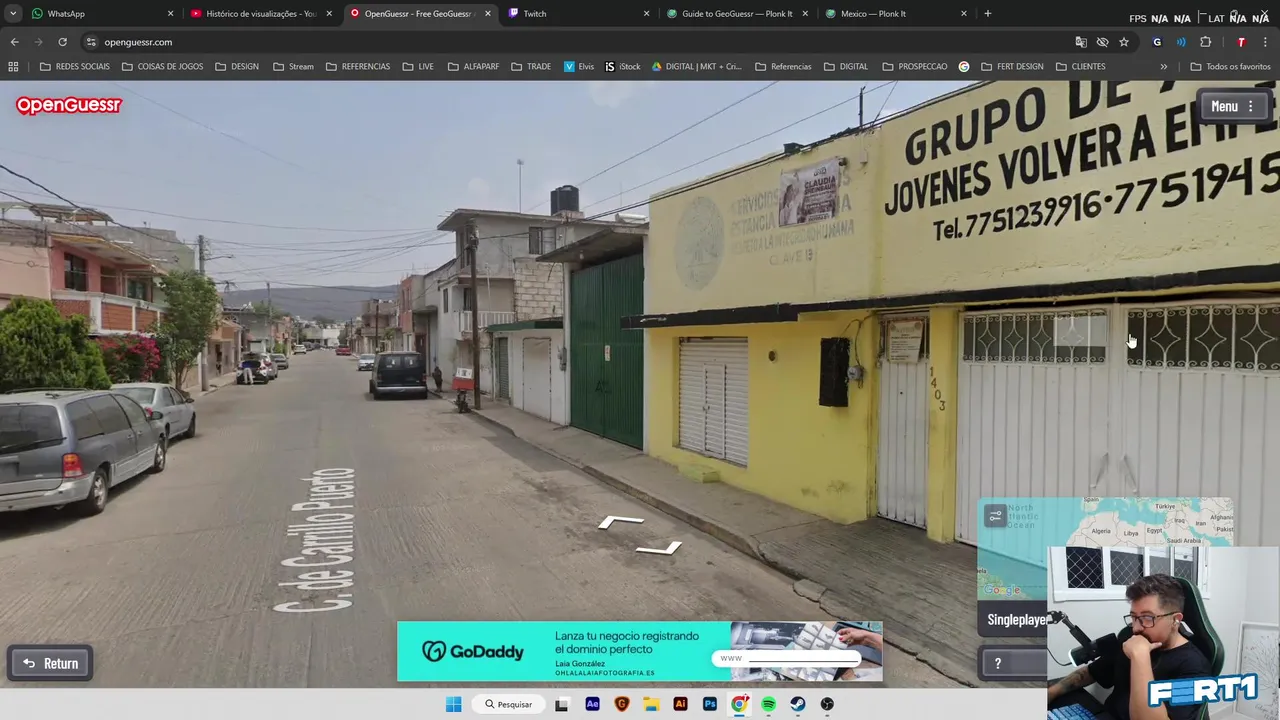Open Todos os favoritos folder
Screen dimensions: 1280x720
[x=1230, y=66]
